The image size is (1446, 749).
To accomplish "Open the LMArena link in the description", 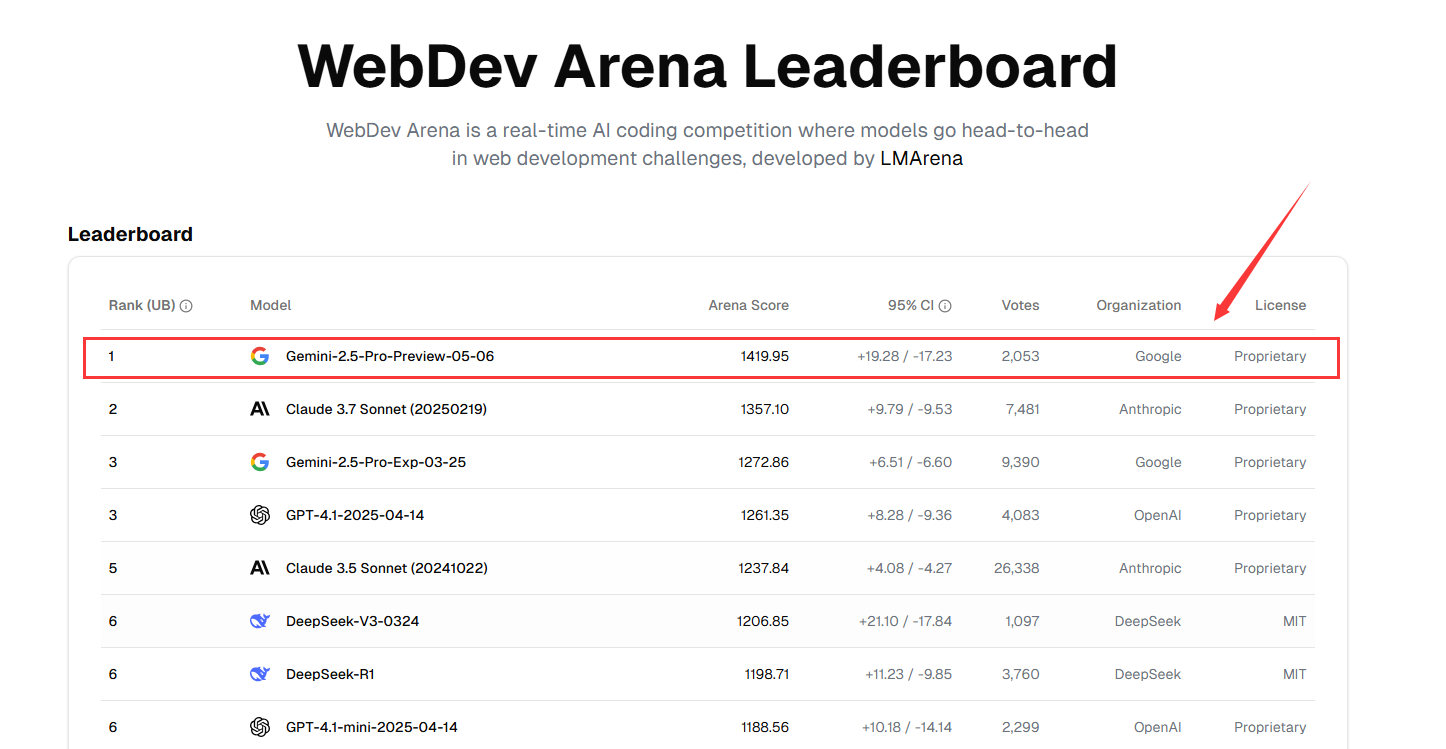I will click(921, 158).
